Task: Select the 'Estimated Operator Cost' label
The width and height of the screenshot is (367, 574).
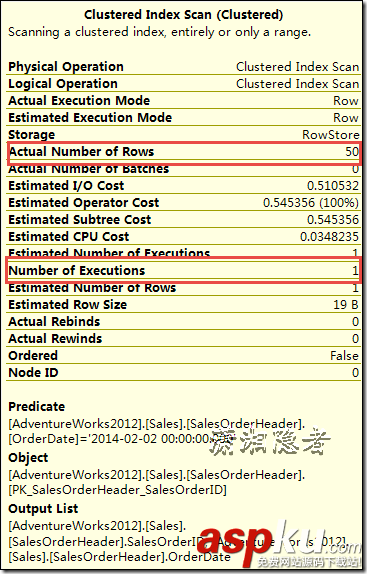Action: (x=84, y=202)
